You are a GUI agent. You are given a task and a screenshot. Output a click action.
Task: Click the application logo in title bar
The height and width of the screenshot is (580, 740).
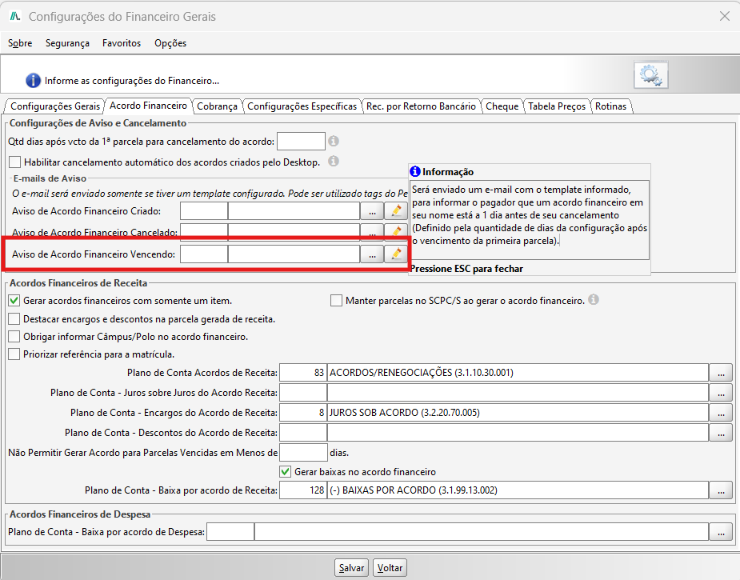15,16
